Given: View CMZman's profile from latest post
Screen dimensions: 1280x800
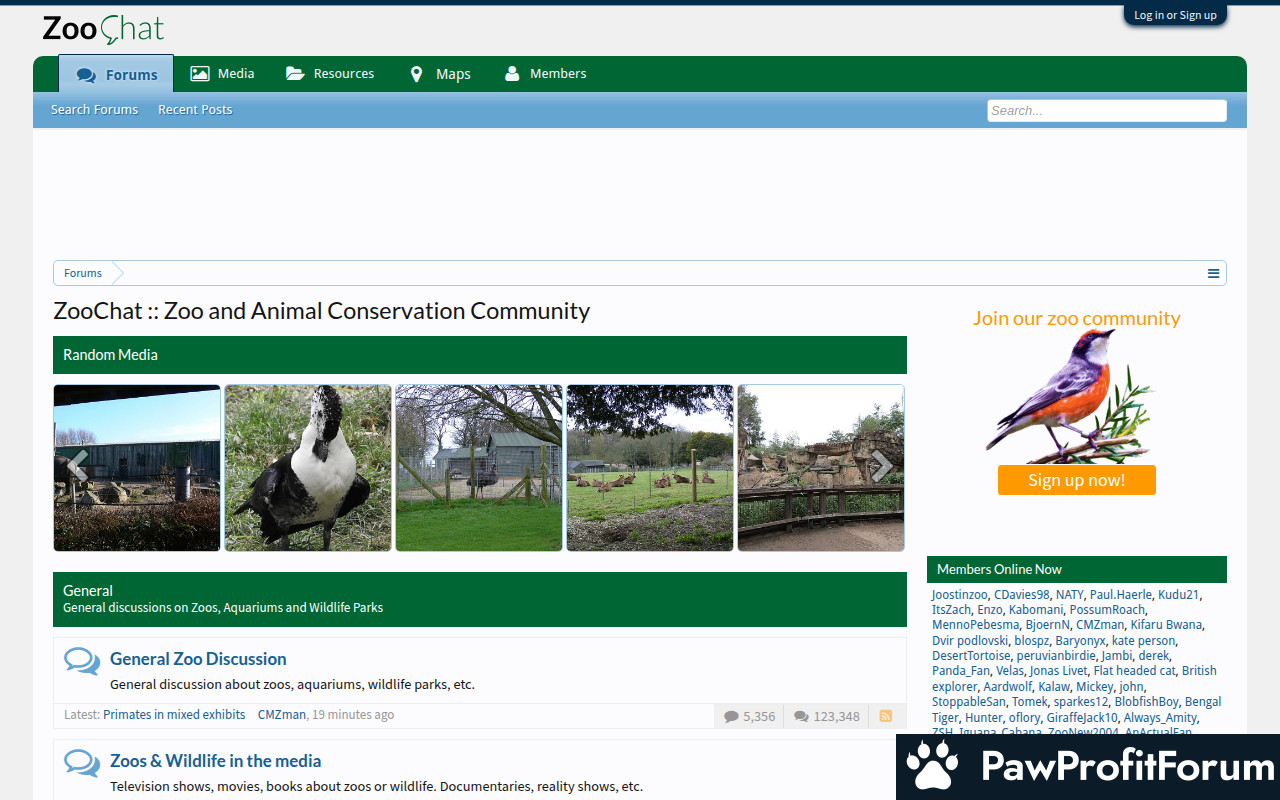Looking at the screenshot, I should click(x=282, y=715).
